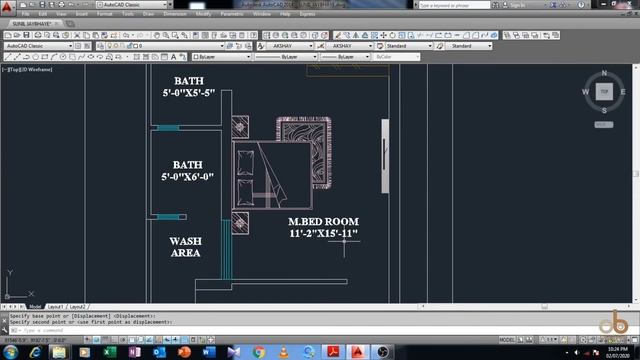Toggle MODEL space button in status bar

pyautogui.click(x=507, y=340)
